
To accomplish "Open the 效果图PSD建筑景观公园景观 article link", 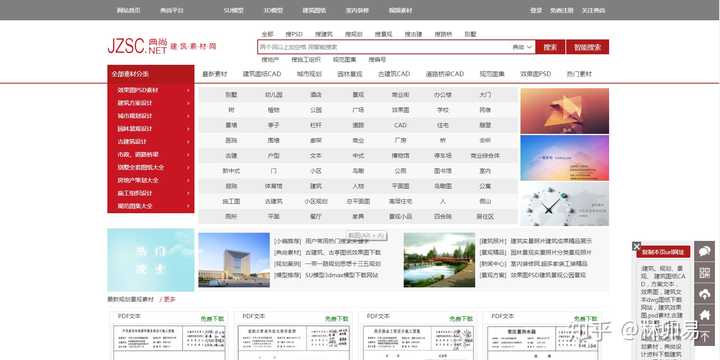I will coord(548,276).
